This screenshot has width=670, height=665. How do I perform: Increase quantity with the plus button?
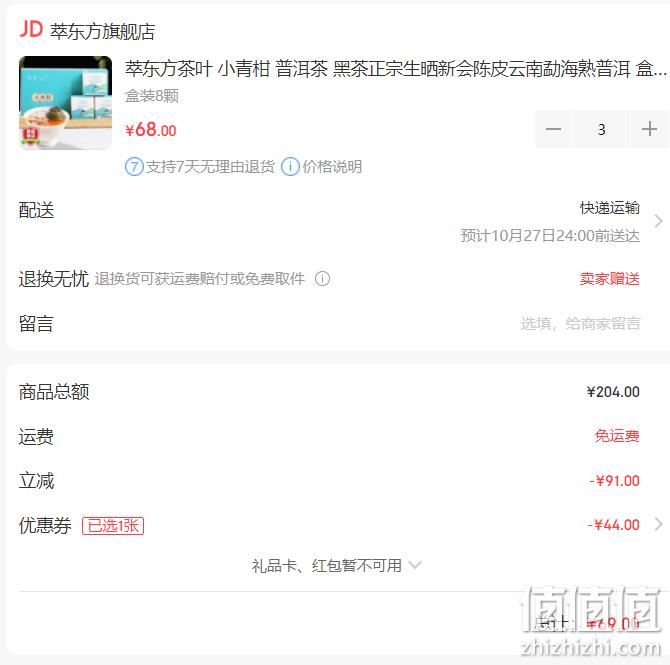point(649,129)
